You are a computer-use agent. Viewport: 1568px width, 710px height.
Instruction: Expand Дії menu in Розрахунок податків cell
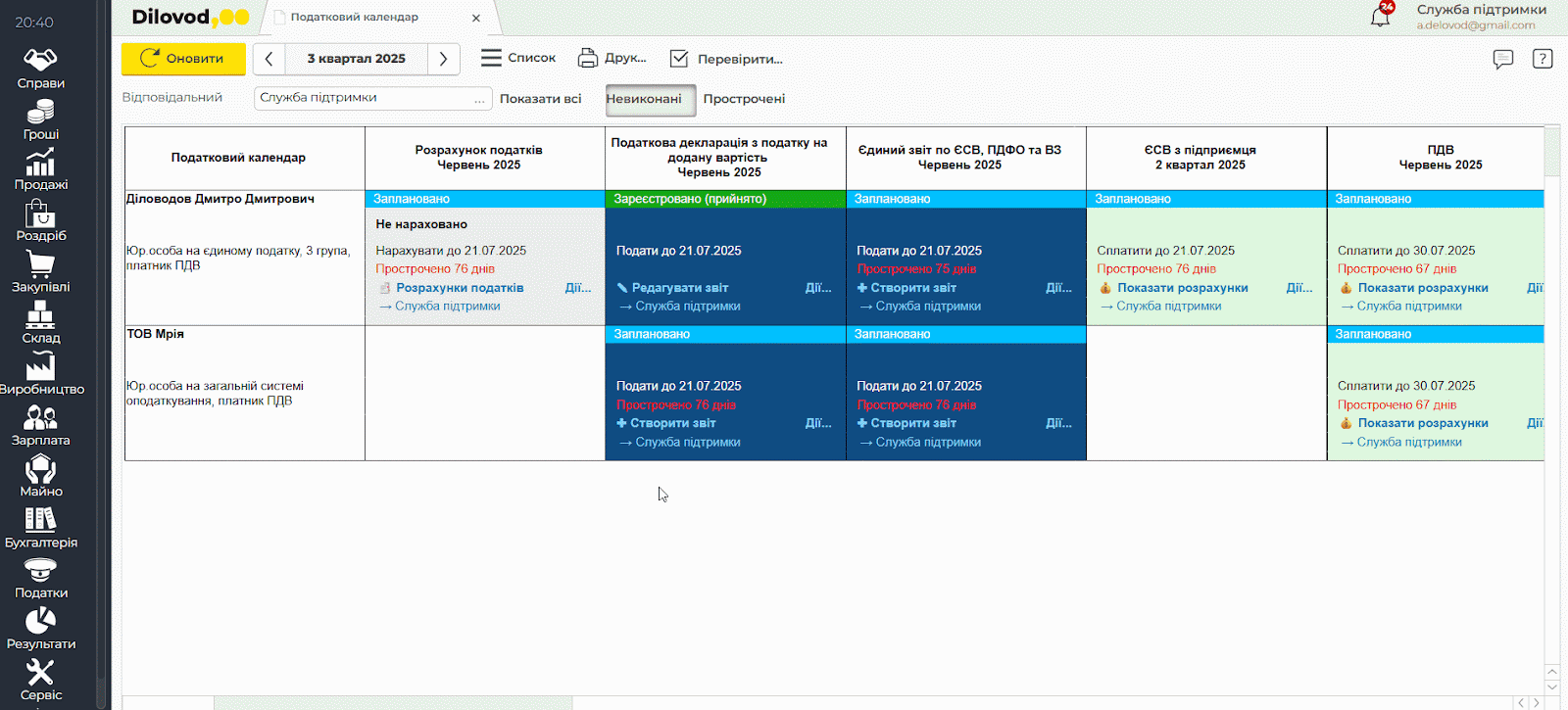pyautogui.click(x=577, y=288)
